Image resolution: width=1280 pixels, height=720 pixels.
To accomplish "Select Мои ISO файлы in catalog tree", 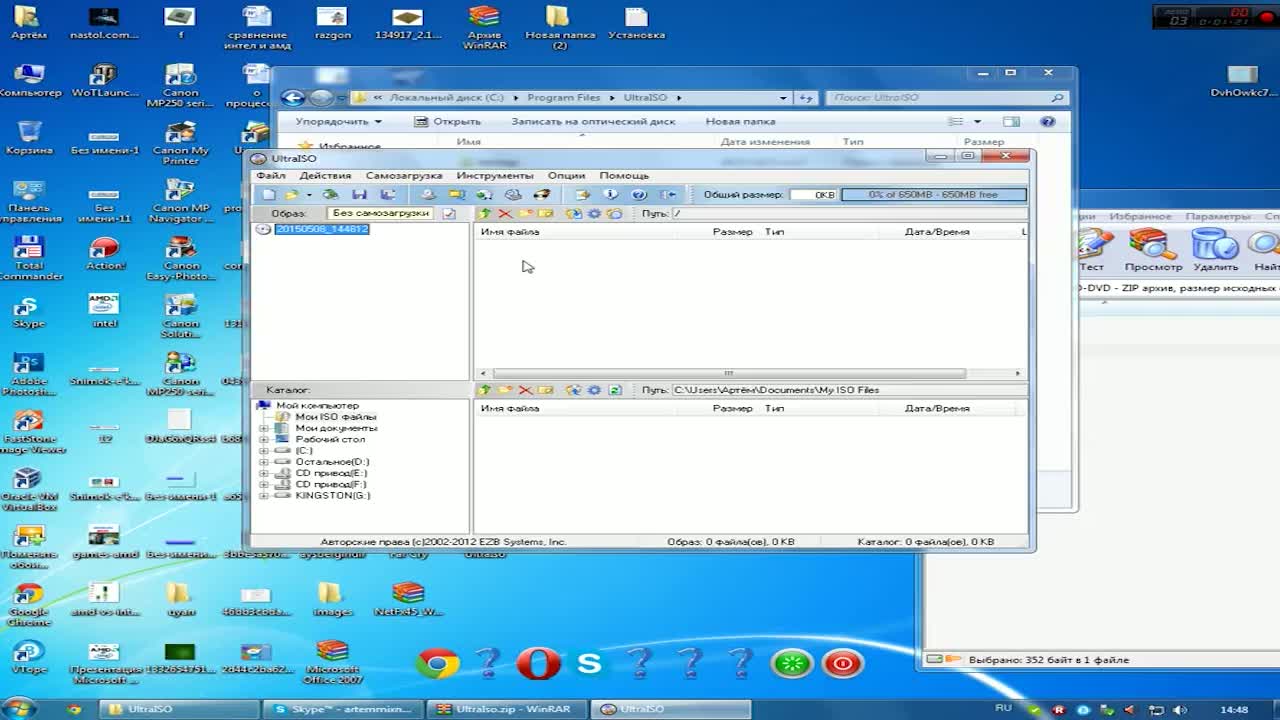I will pos(336,417).
